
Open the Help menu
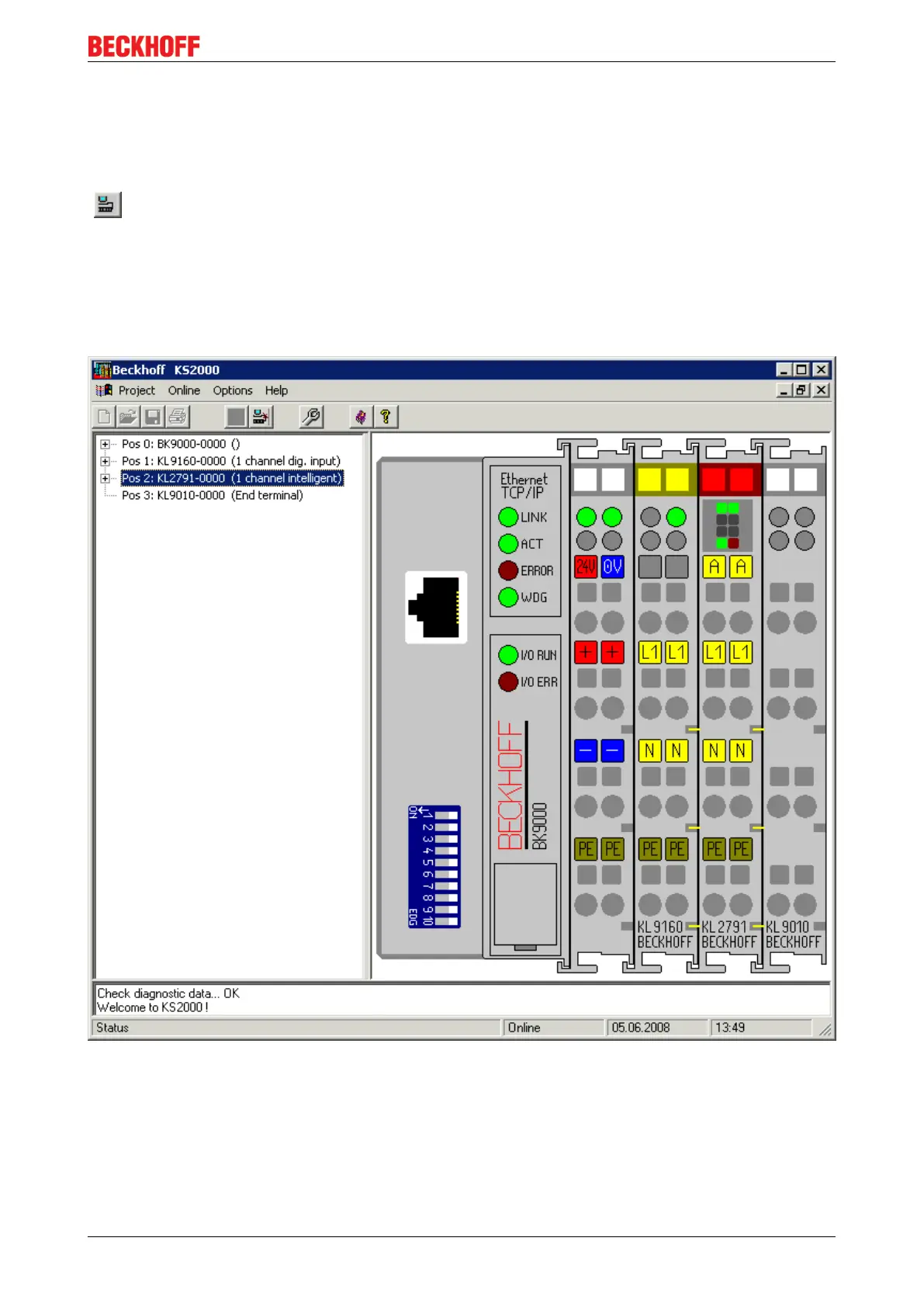[x=276, y=390]
